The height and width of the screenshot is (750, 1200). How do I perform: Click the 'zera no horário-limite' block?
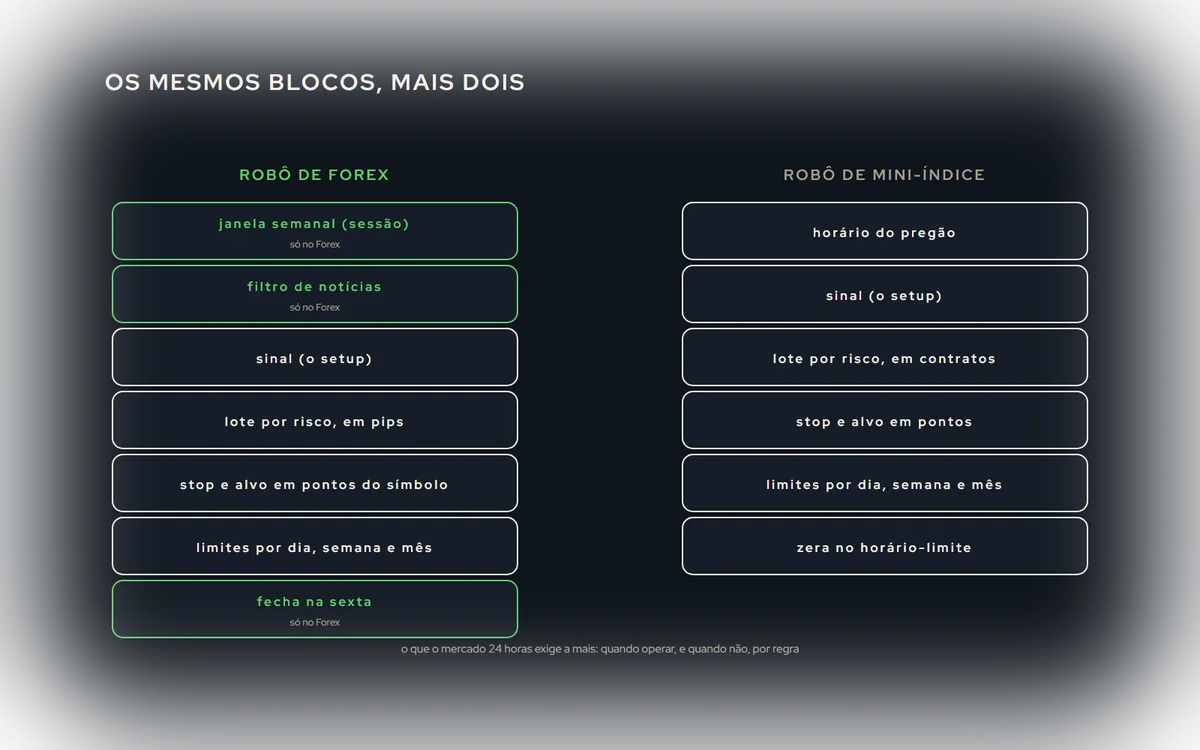click(885, 546)
